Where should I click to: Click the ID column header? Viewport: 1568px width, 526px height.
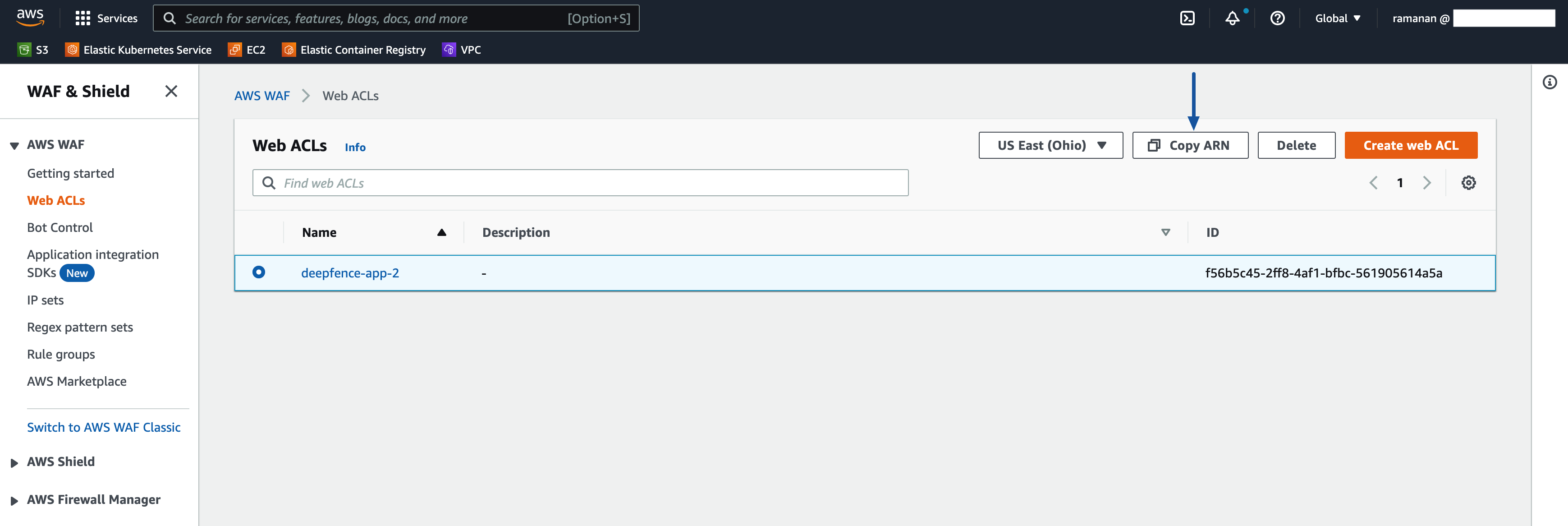pos(1213,233)
